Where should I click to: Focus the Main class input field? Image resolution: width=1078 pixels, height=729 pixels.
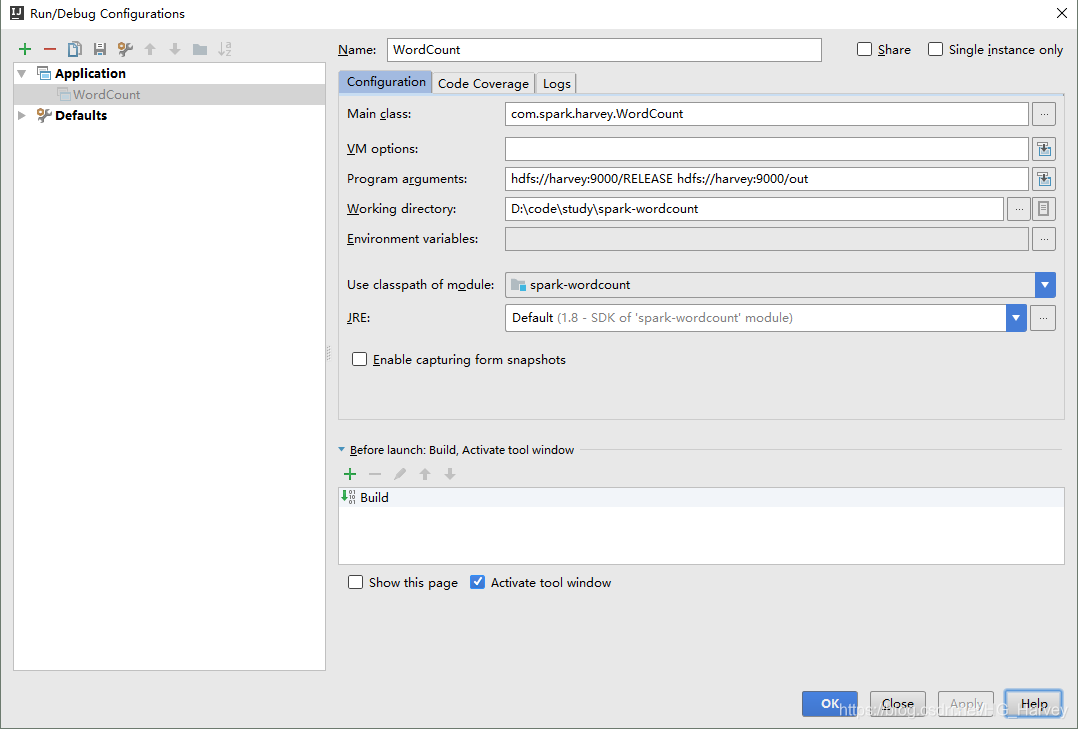[x=767, y=114]
